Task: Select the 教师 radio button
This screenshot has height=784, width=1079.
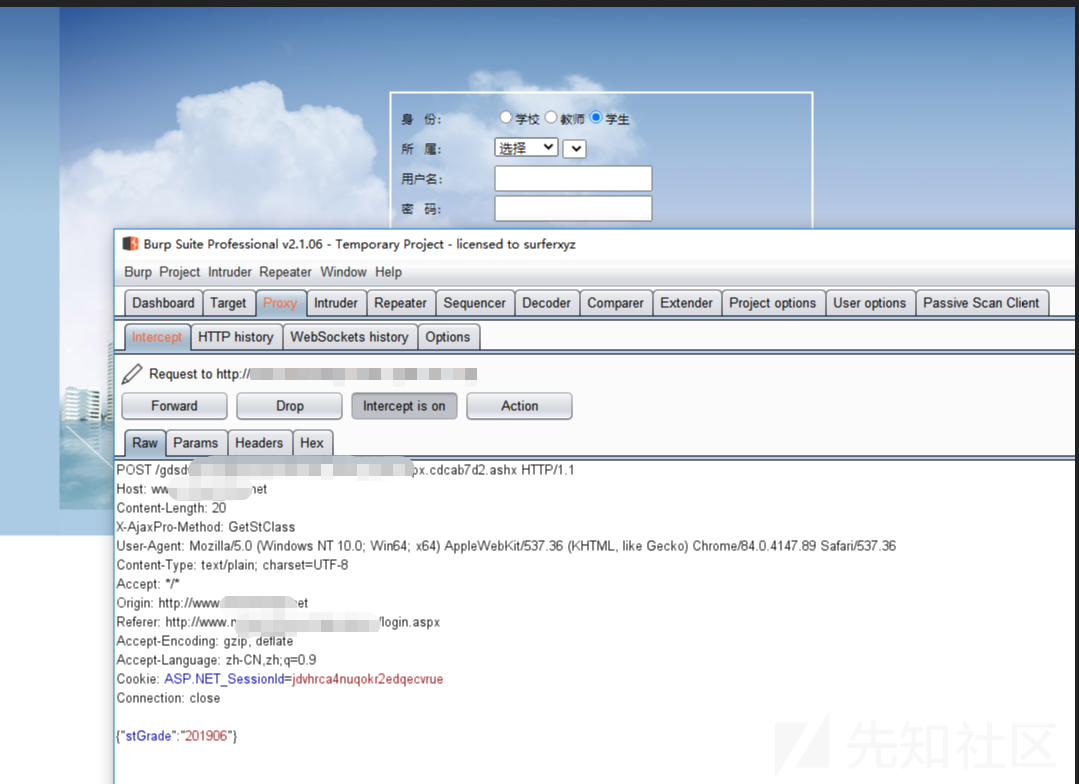Action: point(551,117)
